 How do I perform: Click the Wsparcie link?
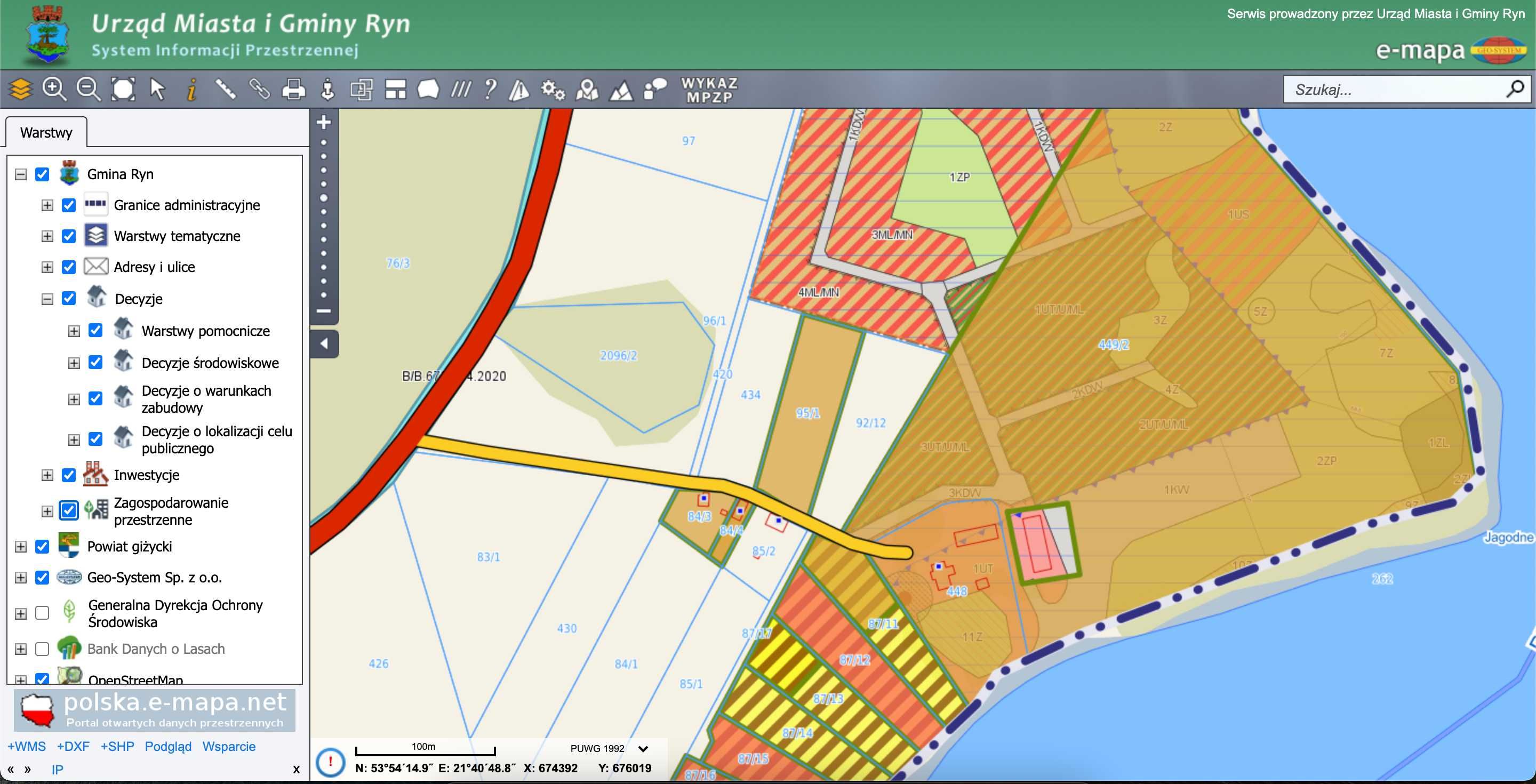pyautogui.click(x=229, y=747)
